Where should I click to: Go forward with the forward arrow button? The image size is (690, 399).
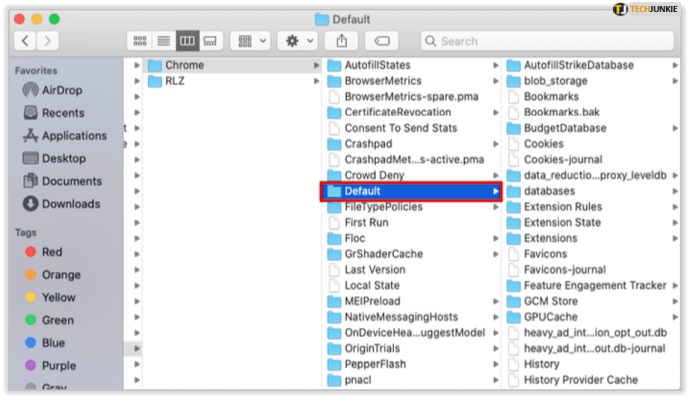48,41
